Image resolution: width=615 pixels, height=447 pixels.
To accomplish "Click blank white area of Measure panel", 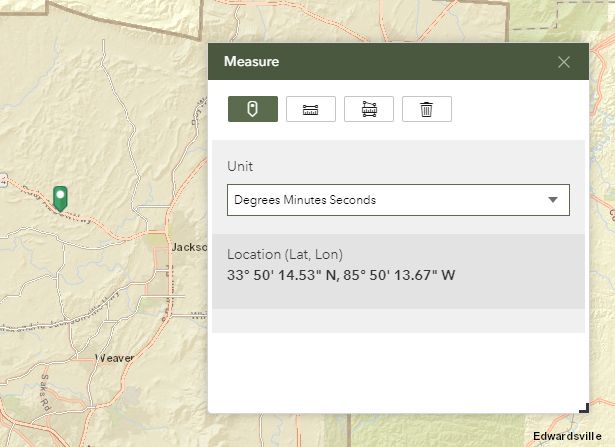I will [x=398, y=370].
